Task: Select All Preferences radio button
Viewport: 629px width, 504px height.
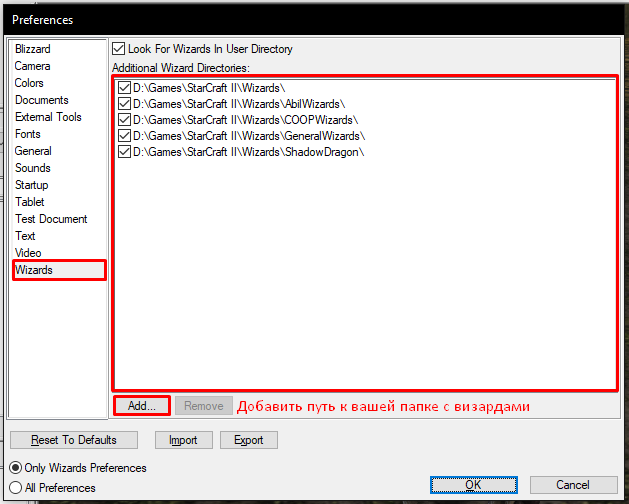Action: tap(16, 488)
